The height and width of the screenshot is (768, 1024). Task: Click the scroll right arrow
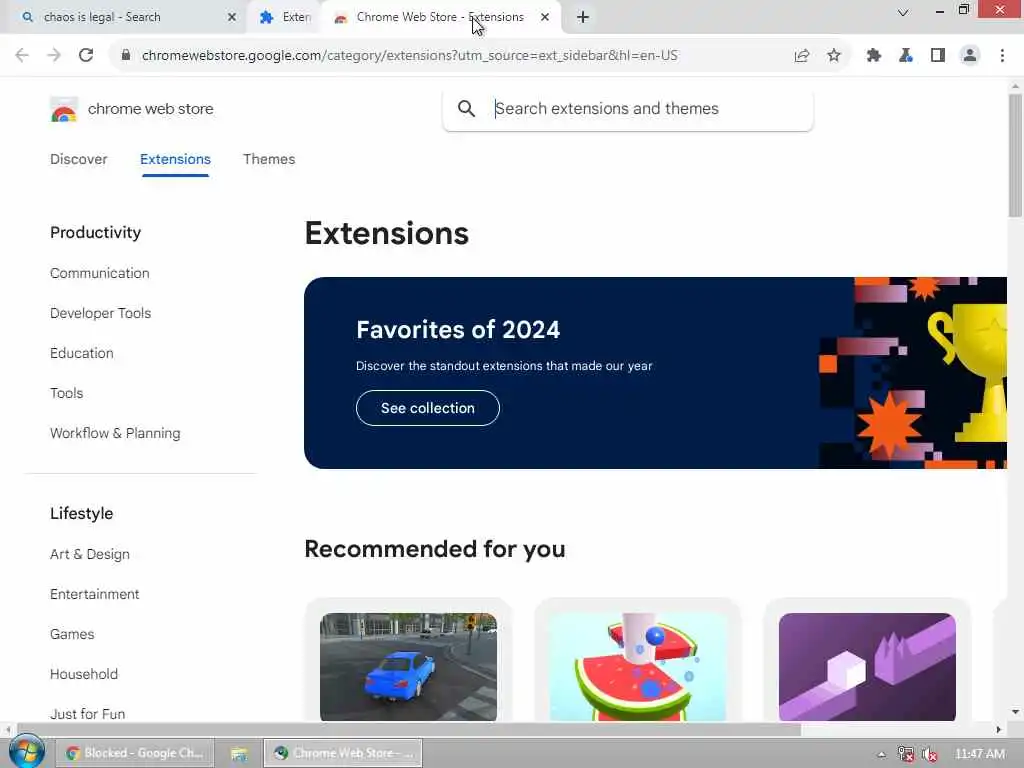(x=999, y=729)
